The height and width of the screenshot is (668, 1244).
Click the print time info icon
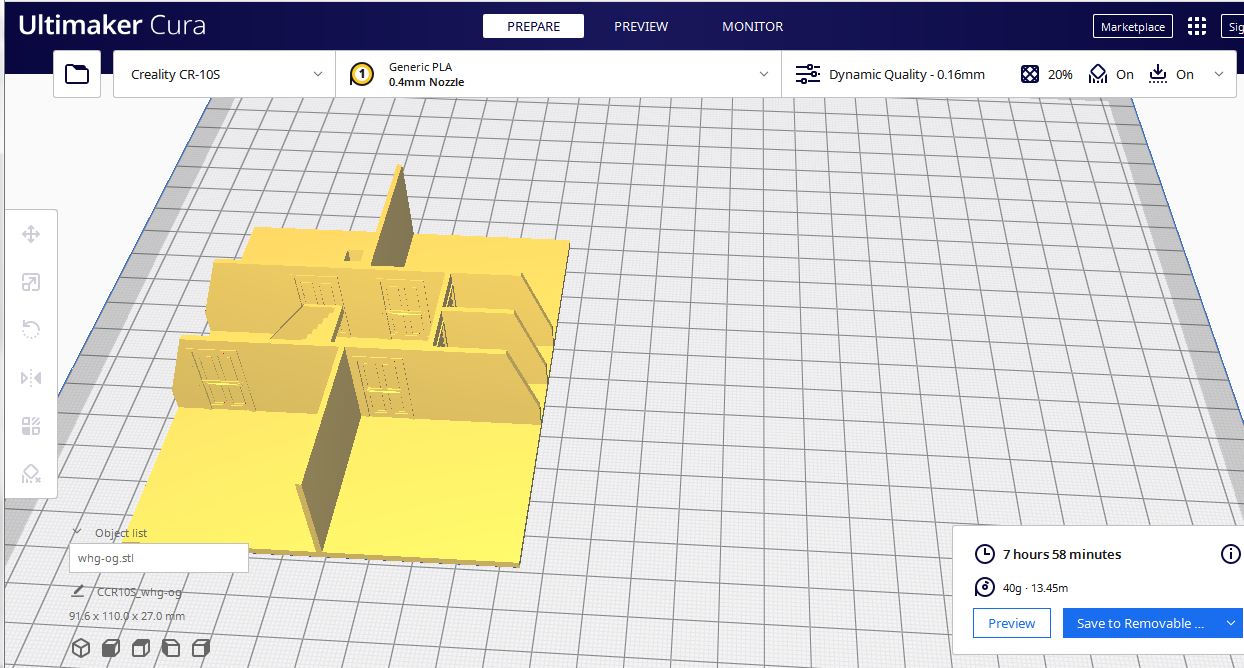coord(1230,554)
